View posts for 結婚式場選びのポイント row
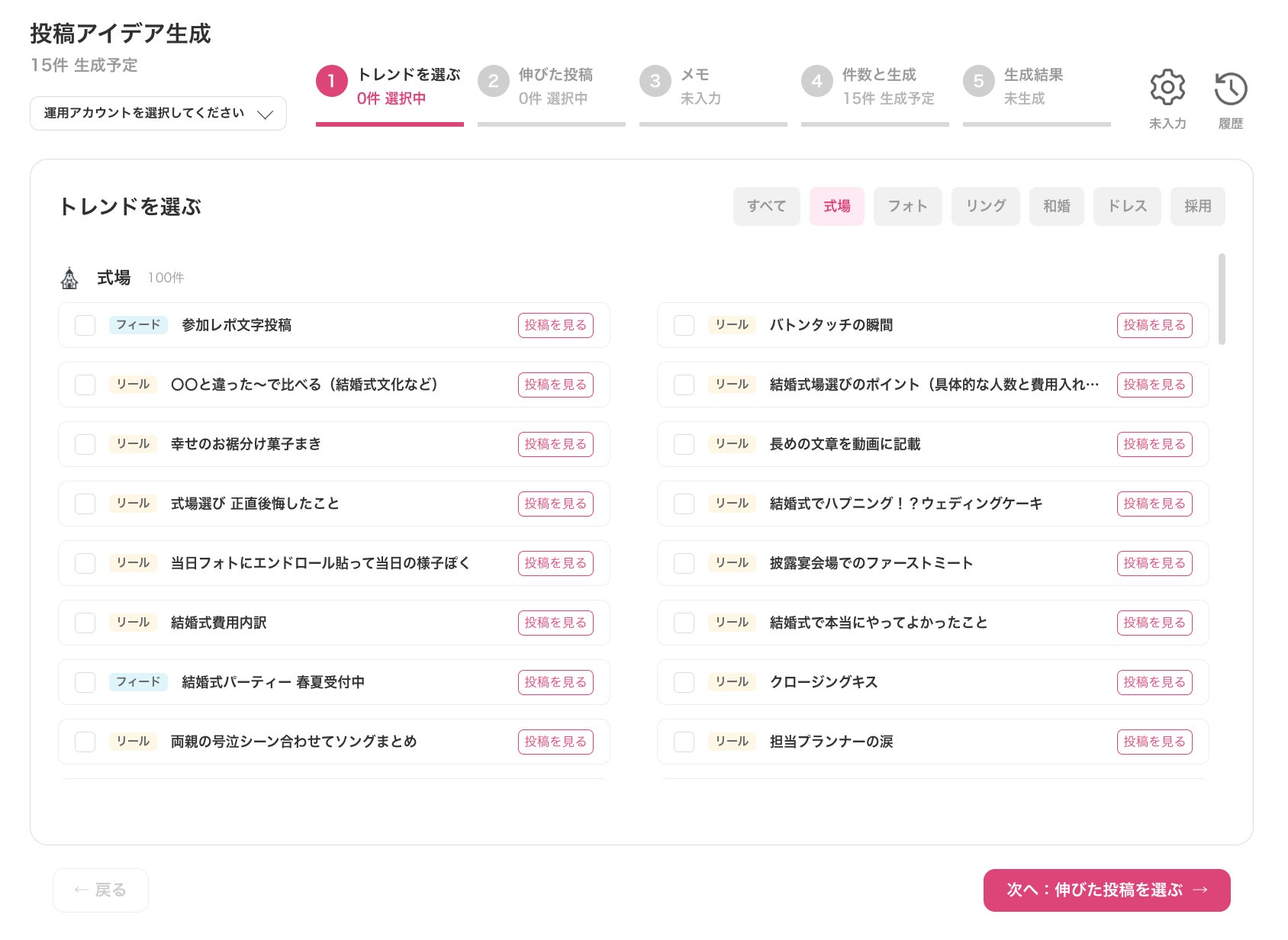1288x940 pixels. click(x=1154, y=385)
